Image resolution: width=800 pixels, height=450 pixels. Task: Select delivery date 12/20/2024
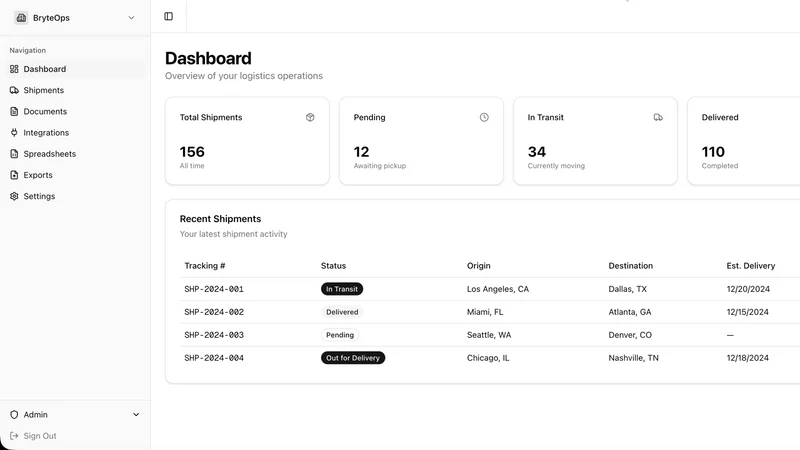tap(748, 289)
